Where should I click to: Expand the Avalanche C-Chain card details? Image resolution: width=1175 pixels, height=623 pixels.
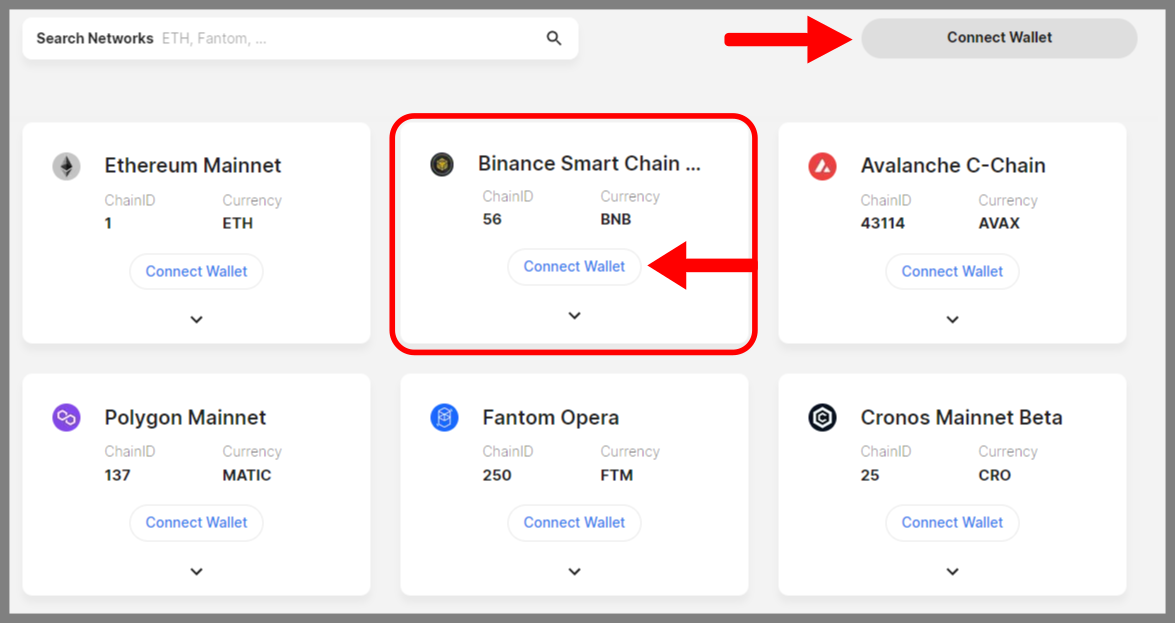click(x=952, y=320)
